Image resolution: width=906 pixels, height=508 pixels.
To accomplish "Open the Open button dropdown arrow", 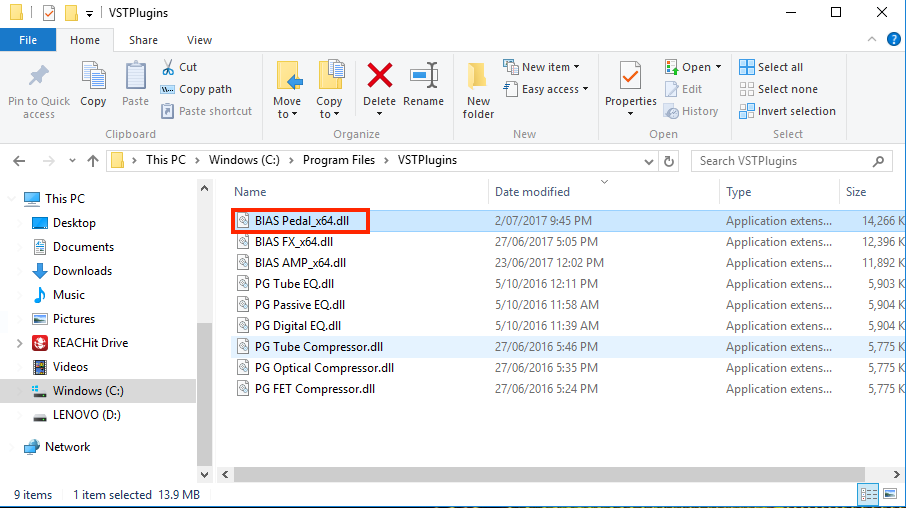I will (x=718, y=67).
